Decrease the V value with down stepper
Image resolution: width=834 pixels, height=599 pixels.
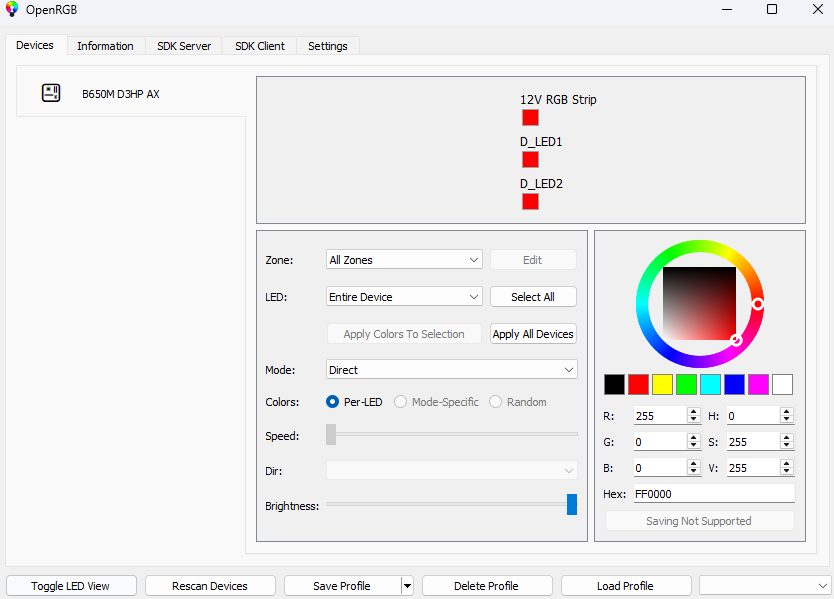[x=786, y=472]
